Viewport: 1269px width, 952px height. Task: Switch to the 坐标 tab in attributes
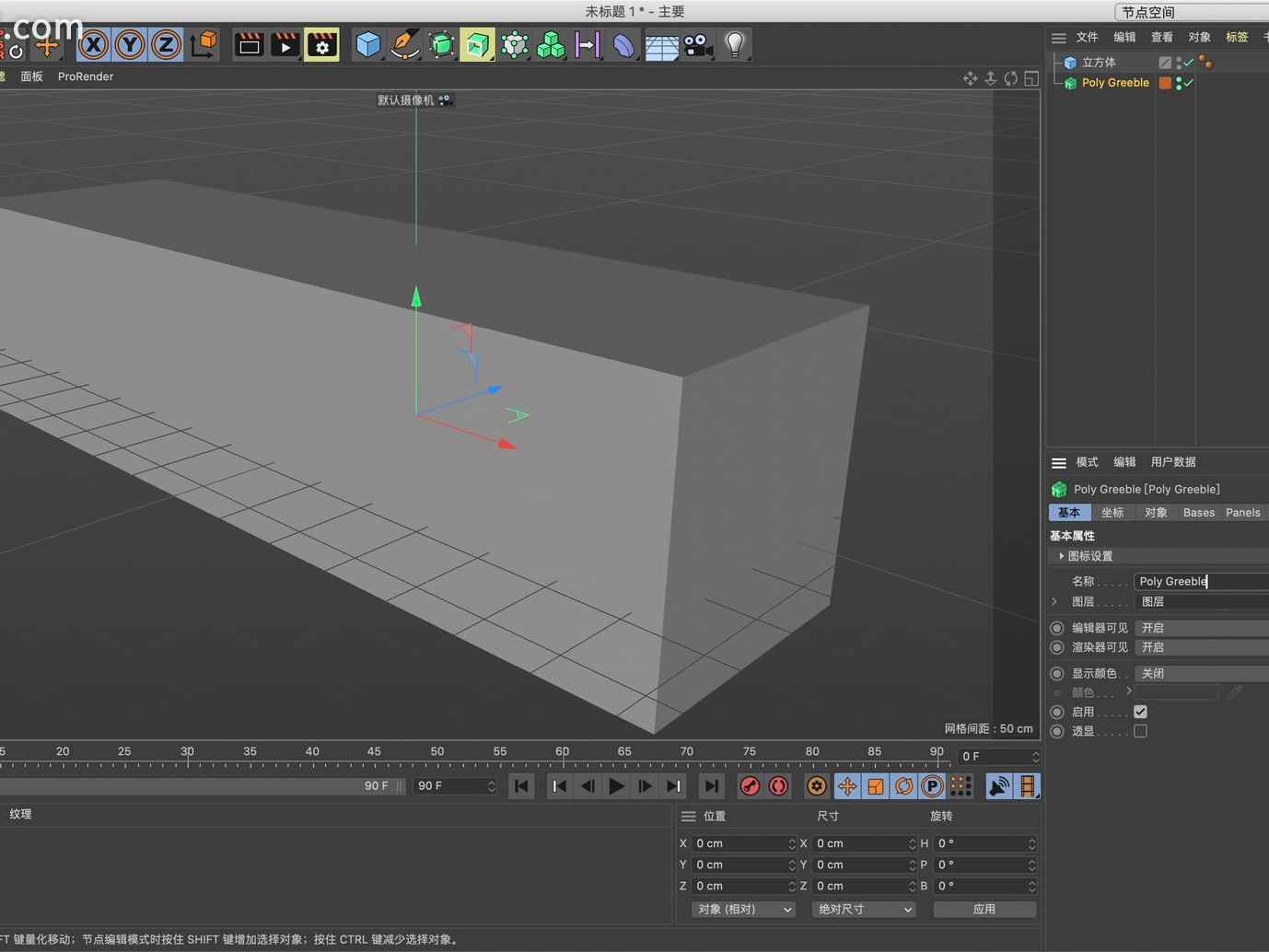click(x=1112, y=512)
